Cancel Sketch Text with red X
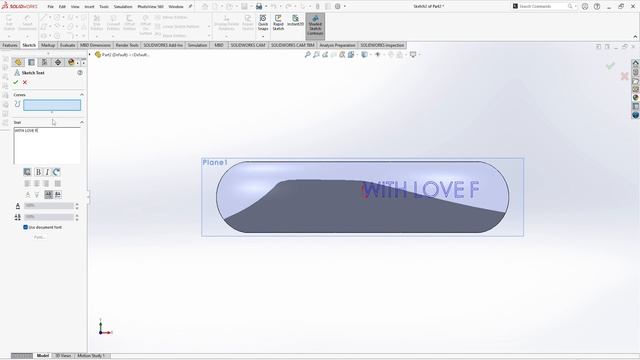 25,82
